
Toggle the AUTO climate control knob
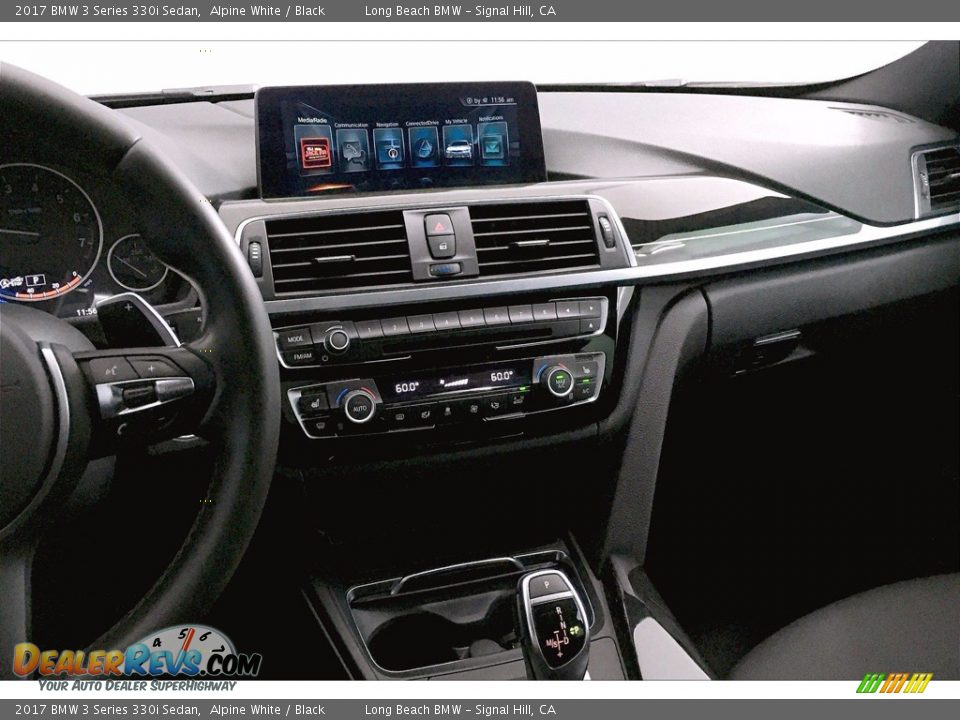click(x=358, y=405)
